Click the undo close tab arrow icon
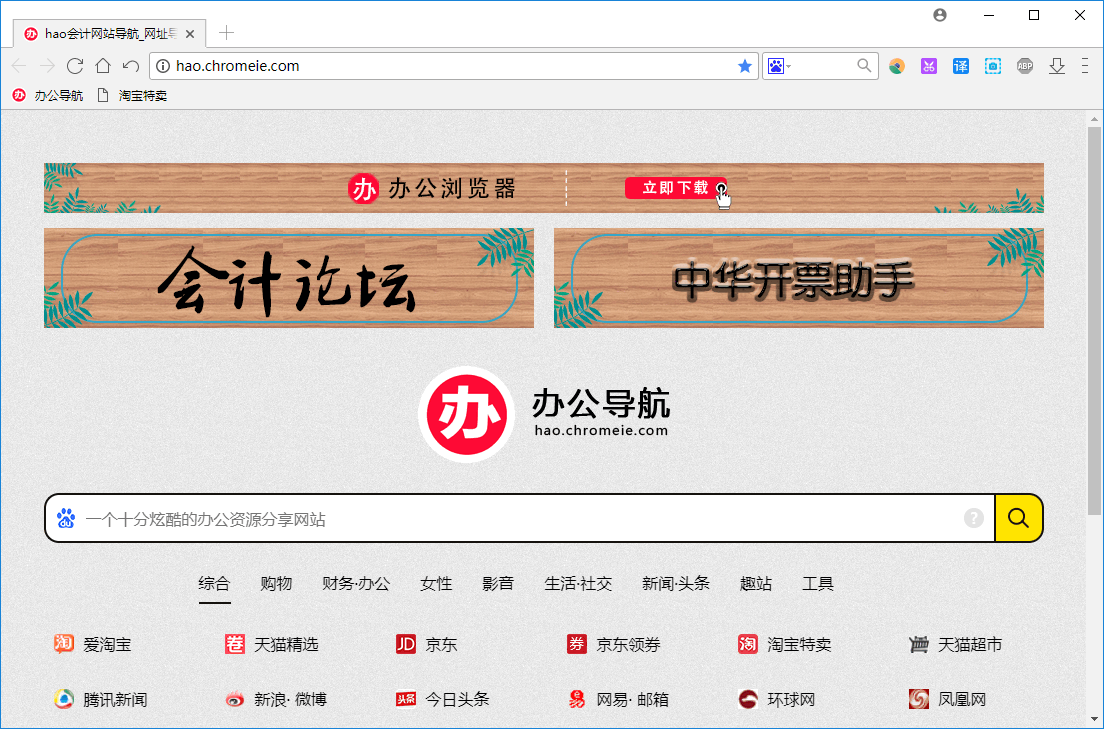The height and width of the screenshot is (729, 1104). click(131, 66)
